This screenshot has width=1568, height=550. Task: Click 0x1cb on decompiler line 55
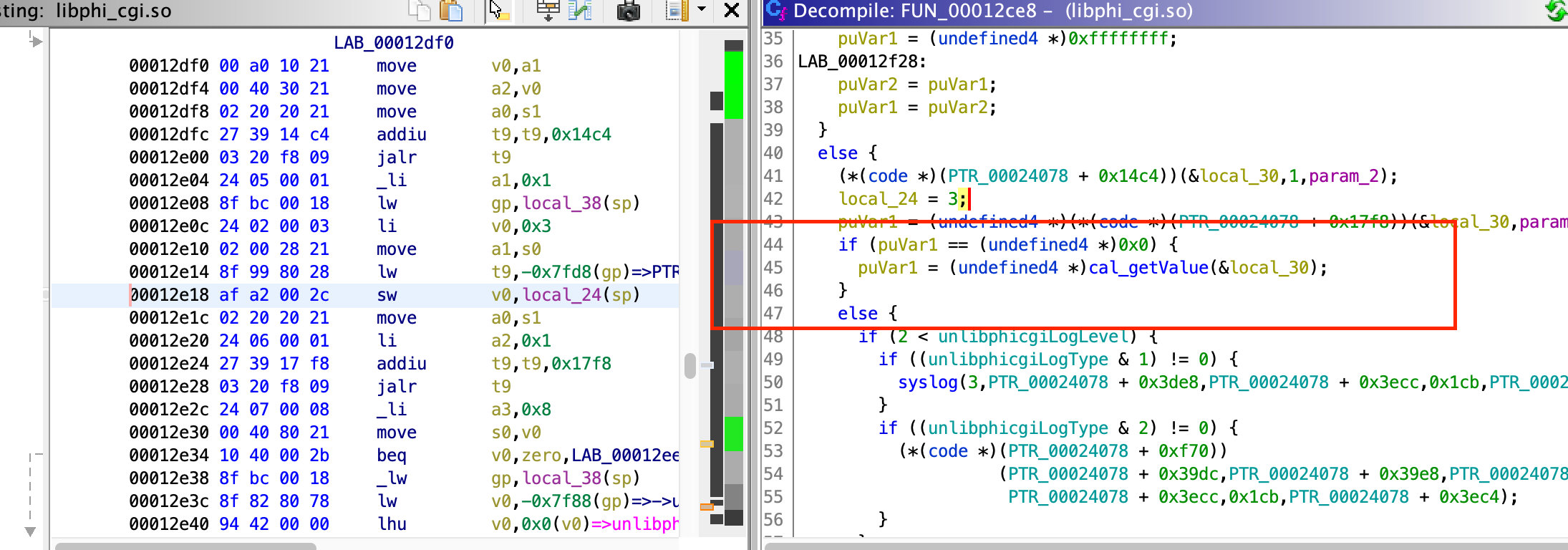1253,497
